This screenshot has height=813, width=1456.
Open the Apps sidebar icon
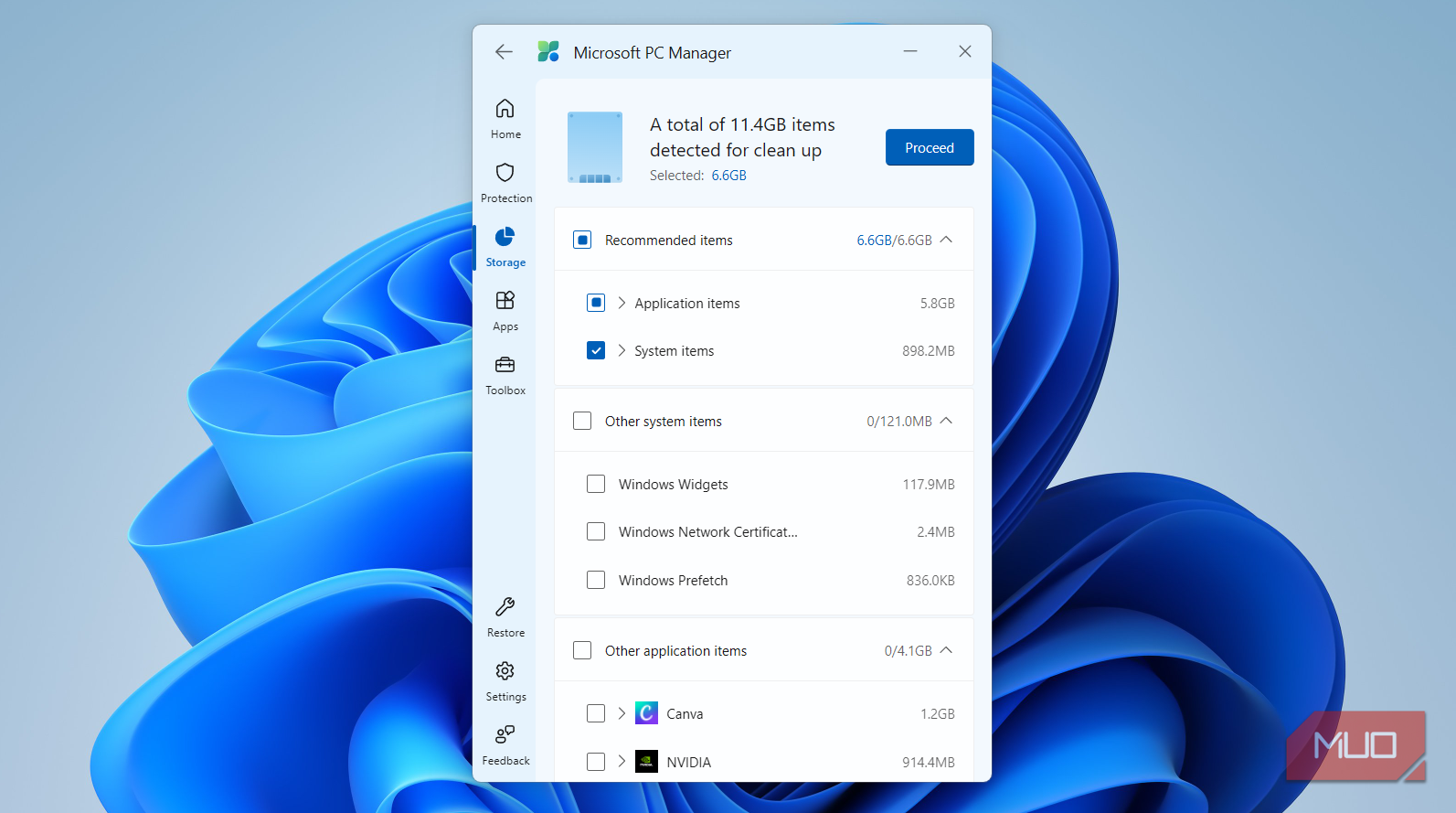click(505, 301)
